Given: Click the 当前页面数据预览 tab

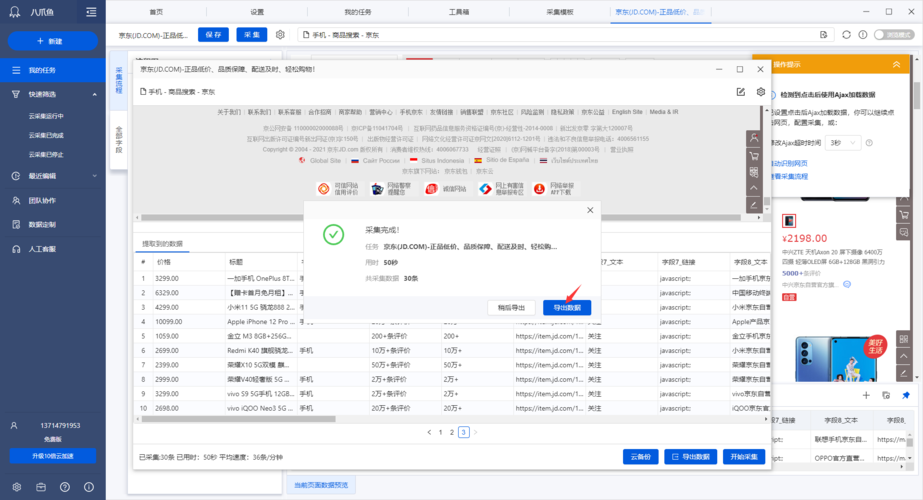Looking at the screenshot, I should coord(321,485).
